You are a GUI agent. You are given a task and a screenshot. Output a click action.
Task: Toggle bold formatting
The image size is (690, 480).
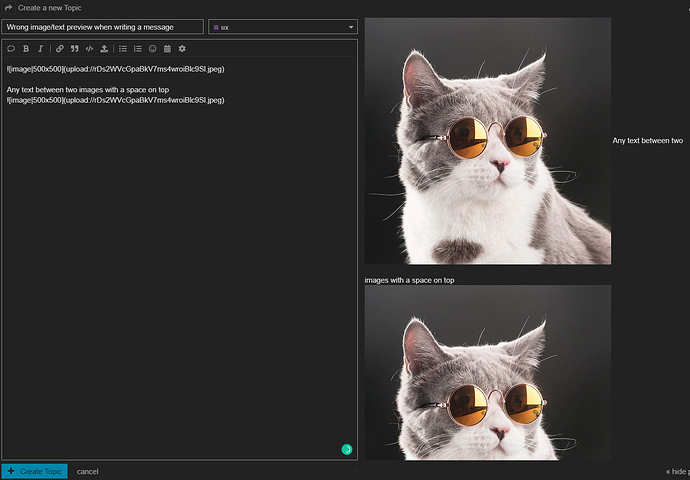[26, 49]
